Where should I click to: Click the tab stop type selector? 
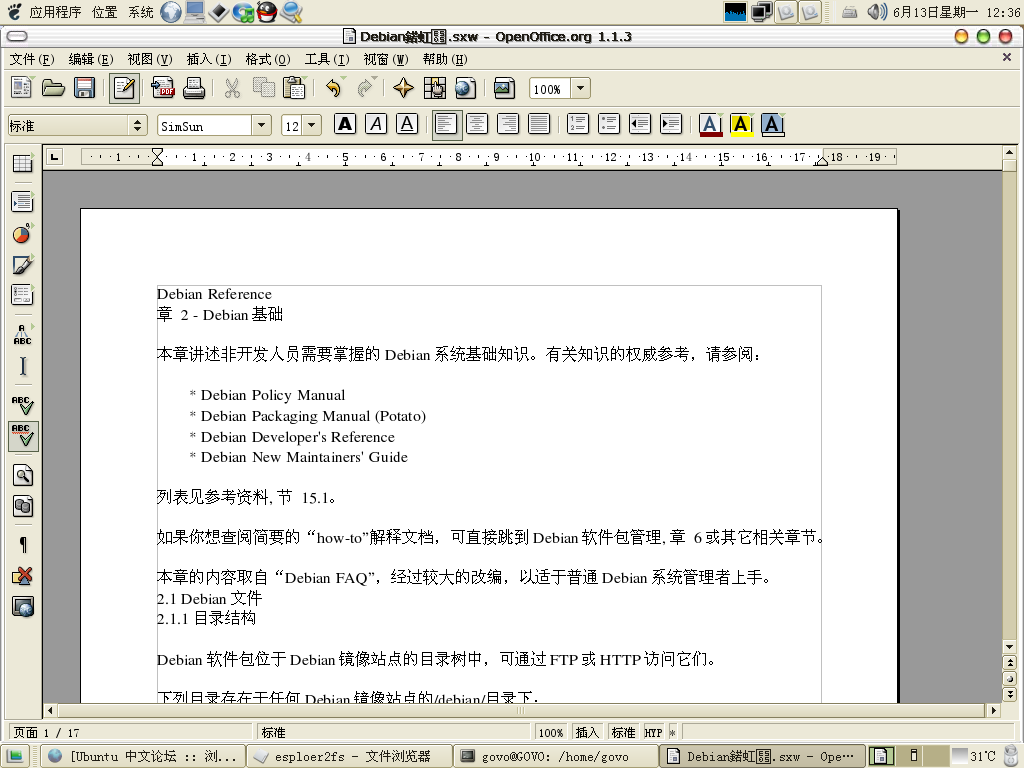[x=54, y=157]
